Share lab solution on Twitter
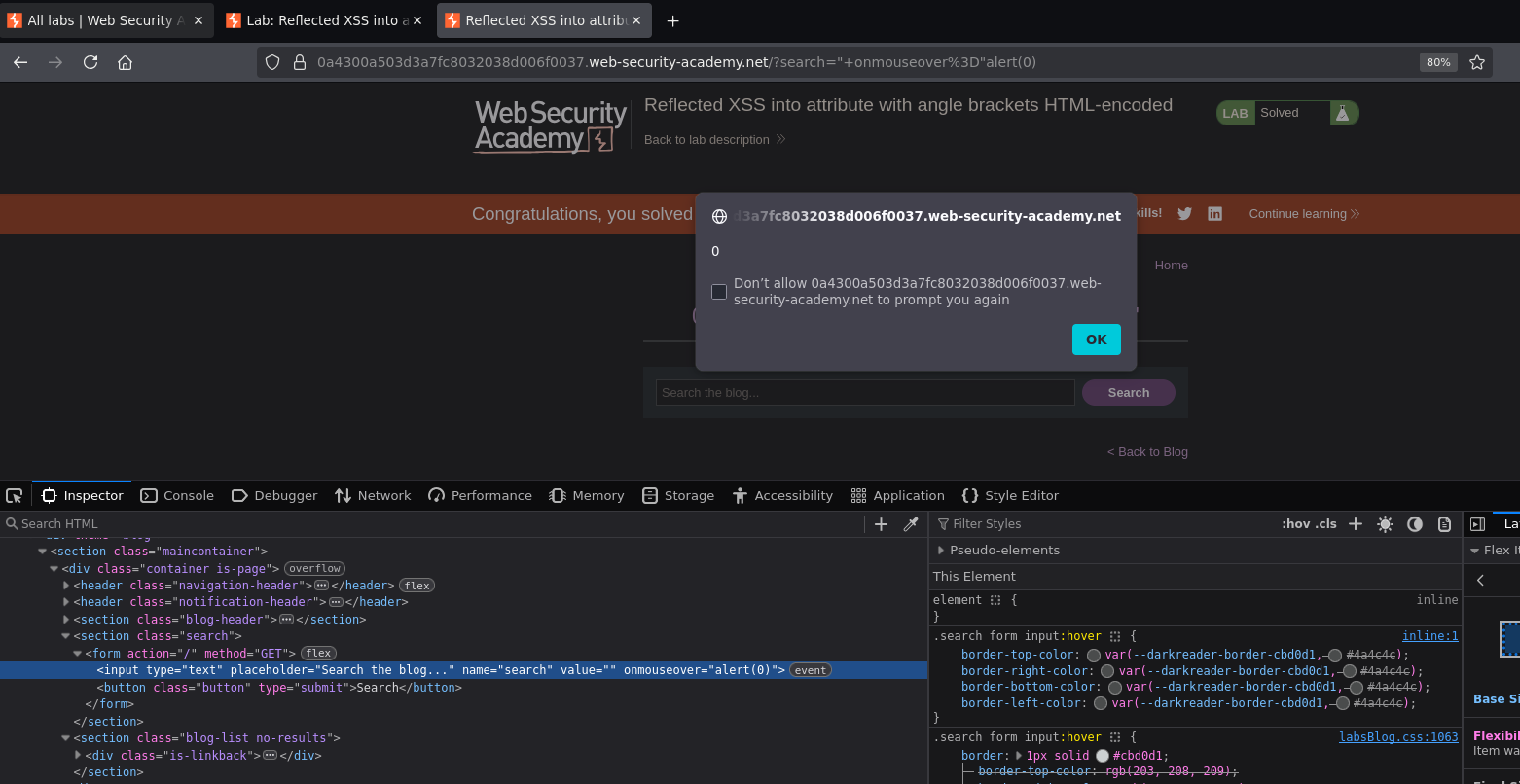The height and width of the screenshot is (784, 1520). coord(1184,214)
